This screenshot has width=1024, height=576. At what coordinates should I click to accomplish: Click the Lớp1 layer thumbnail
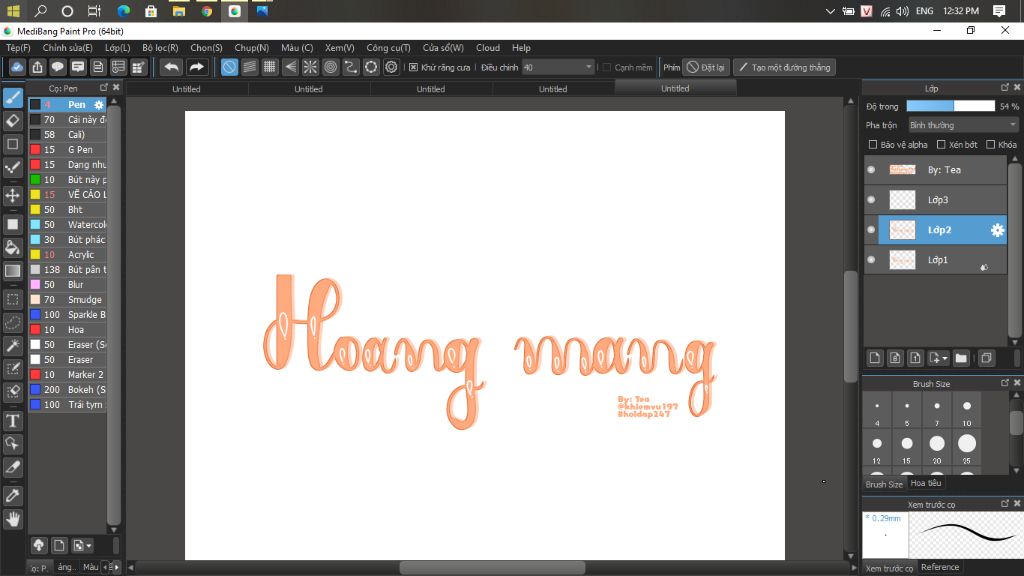coord(902,260)
